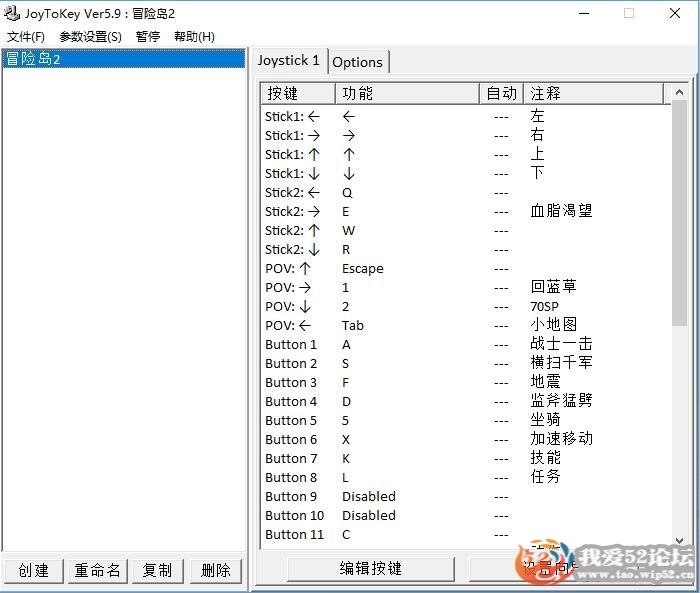Select the POV: → row

[x=466, y=287]
